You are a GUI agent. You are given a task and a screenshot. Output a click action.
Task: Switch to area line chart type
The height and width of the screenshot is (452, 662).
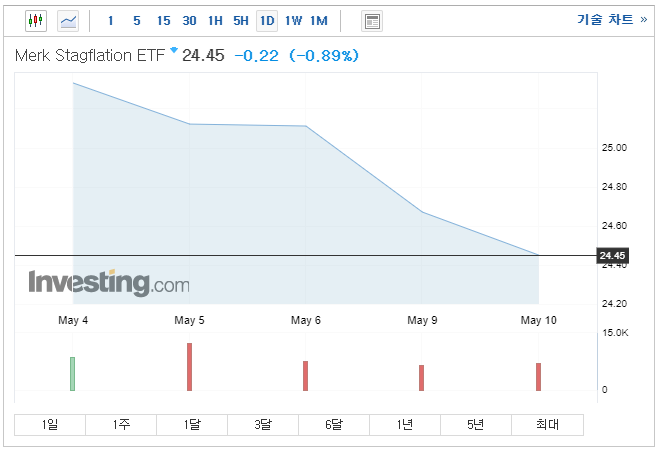[x=68, y=21]
